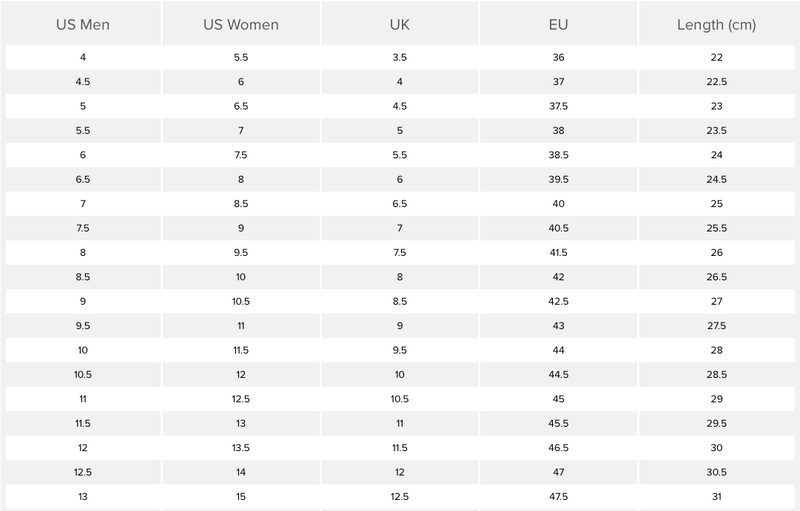The image size is (800, 511).
Task: Select EU size 39.5 cell
Action: pyautogui.click(x=558, y=179)
